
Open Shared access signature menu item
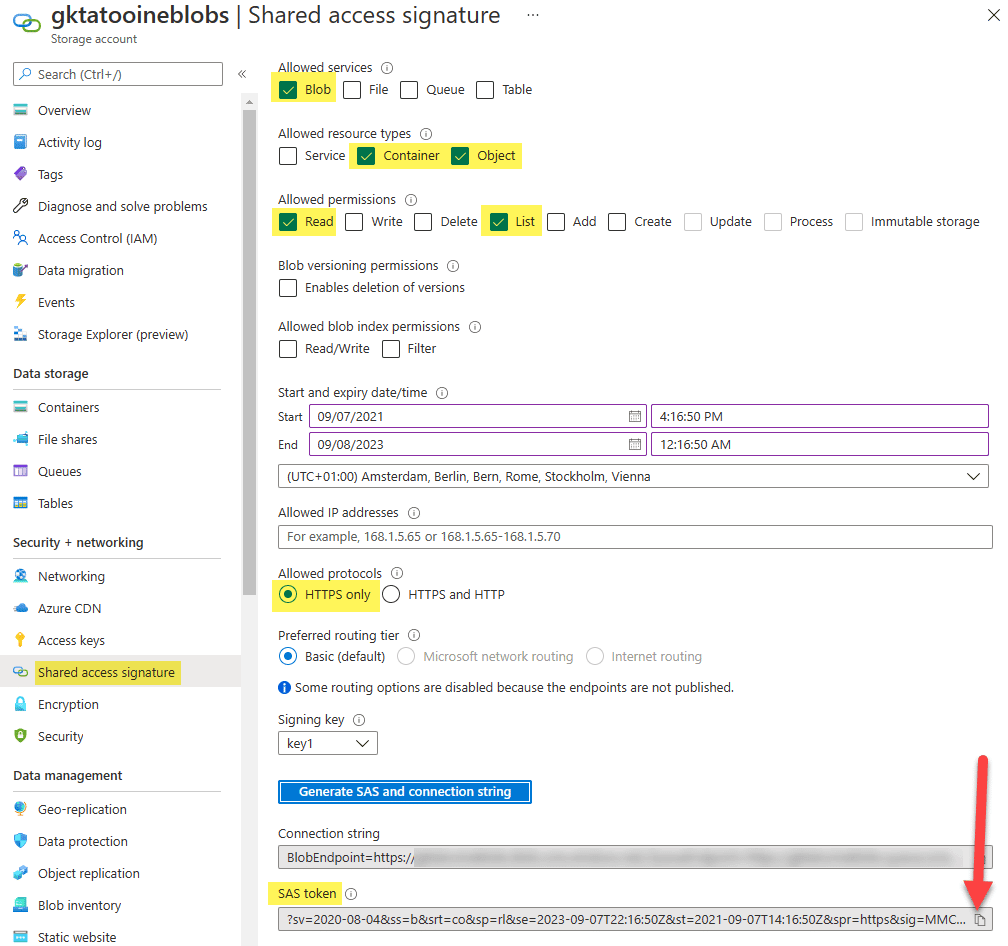point(106,672)
